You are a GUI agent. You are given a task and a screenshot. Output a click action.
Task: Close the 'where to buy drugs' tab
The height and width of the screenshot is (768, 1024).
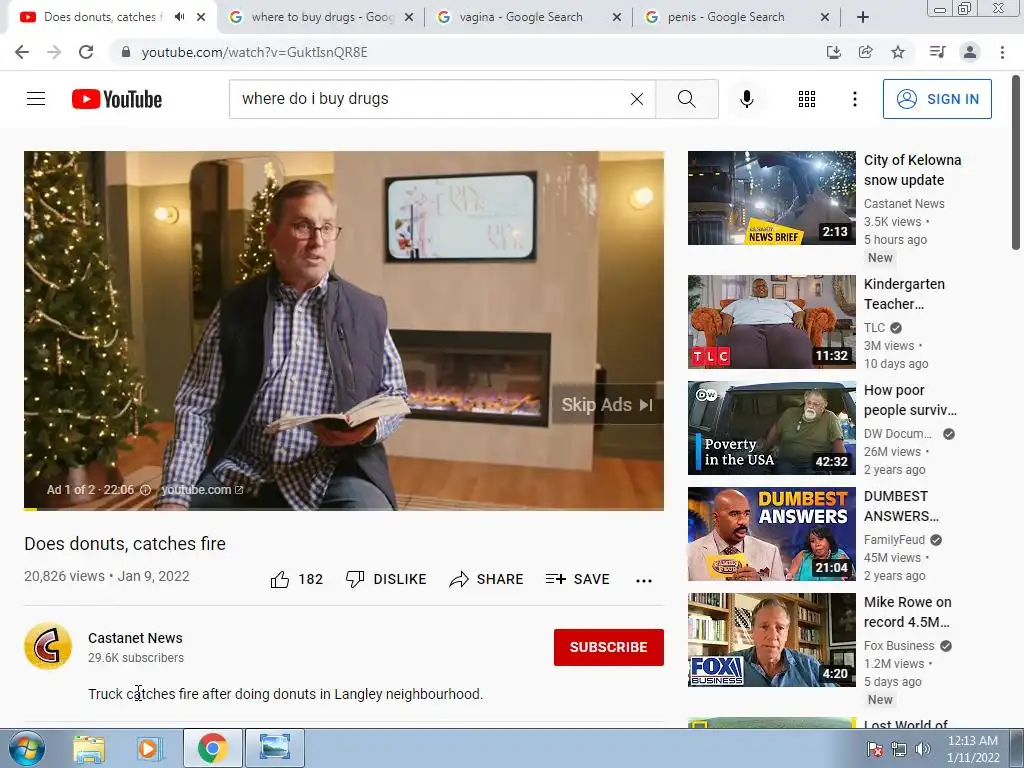[x=409, y=17]
